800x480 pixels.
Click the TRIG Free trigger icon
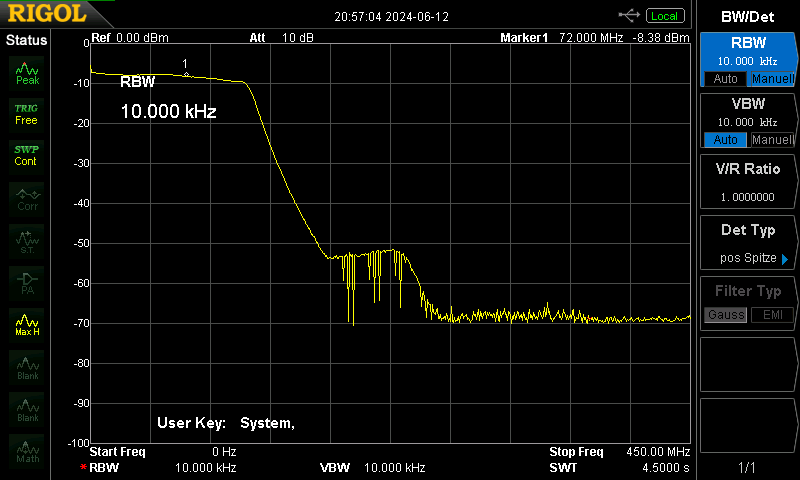tap(27, 115)
